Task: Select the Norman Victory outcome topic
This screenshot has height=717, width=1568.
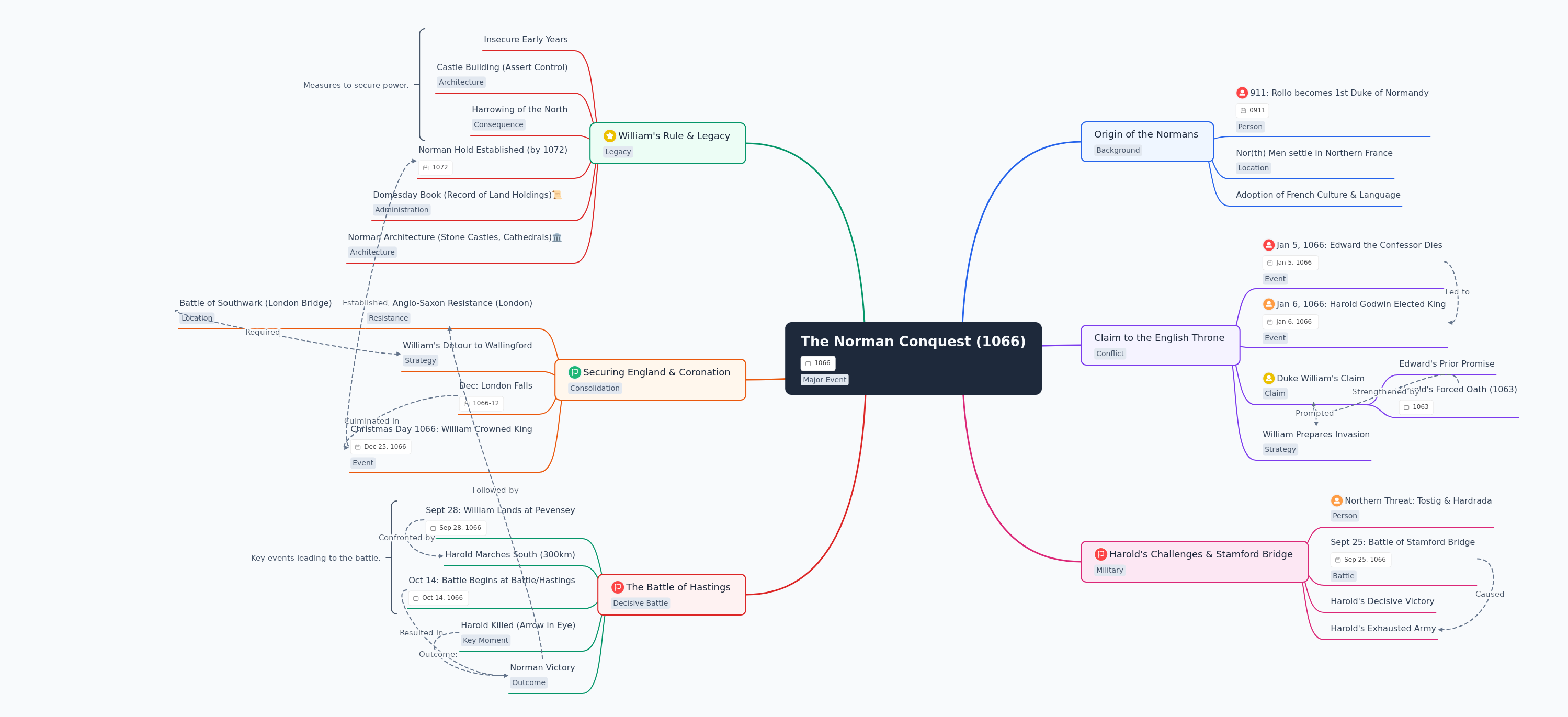Action: (x=542, y=668)
